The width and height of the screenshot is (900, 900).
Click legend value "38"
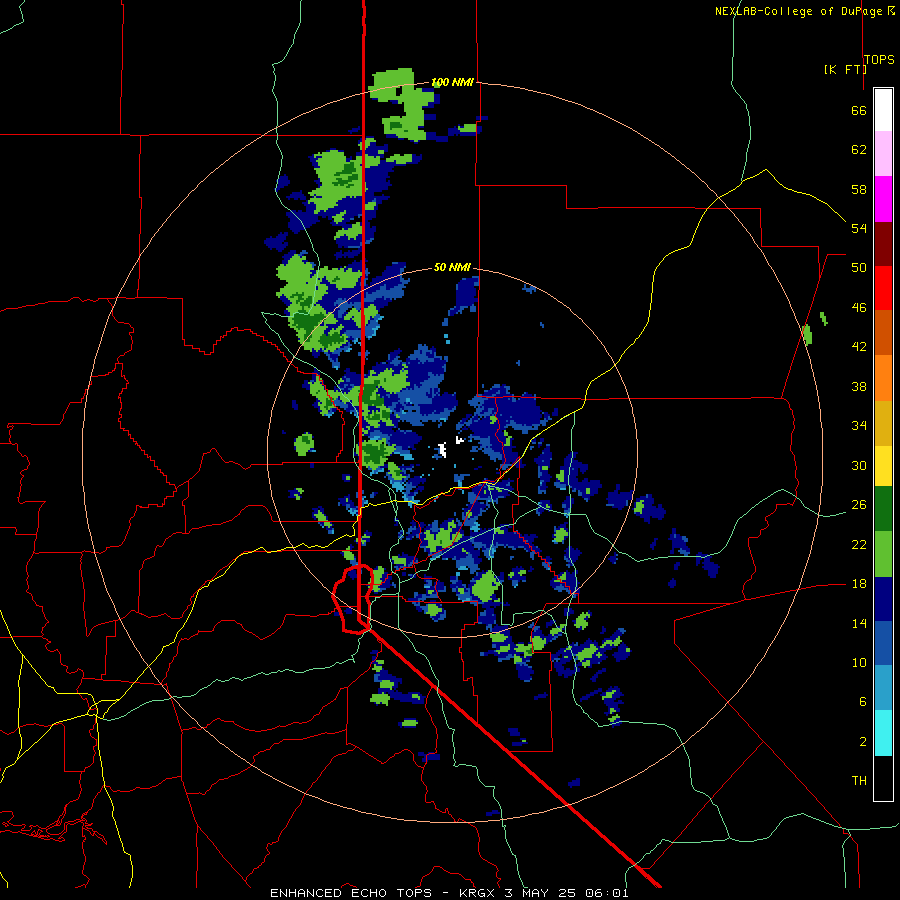point(859,386)
